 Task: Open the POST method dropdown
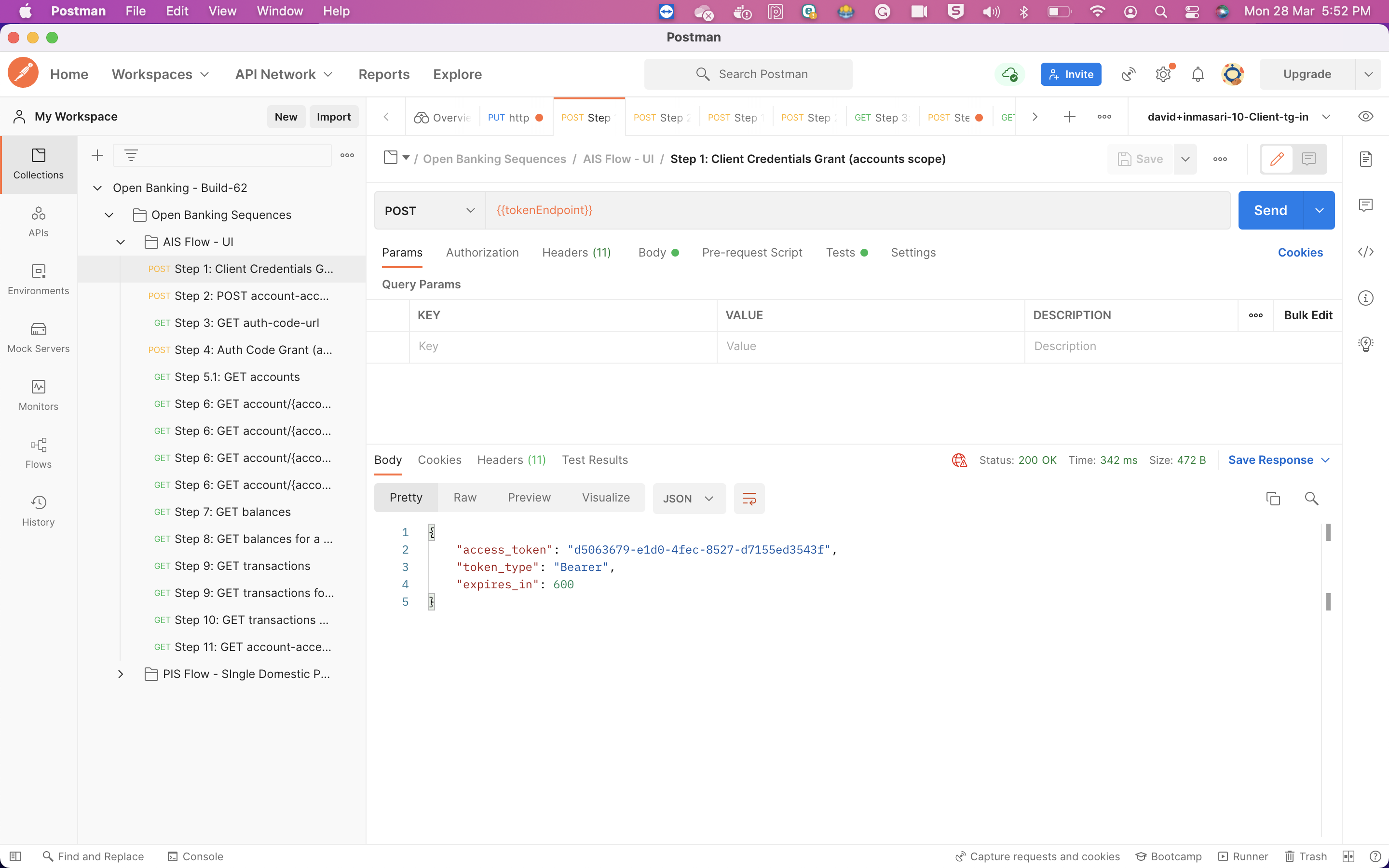pos(430,211)
